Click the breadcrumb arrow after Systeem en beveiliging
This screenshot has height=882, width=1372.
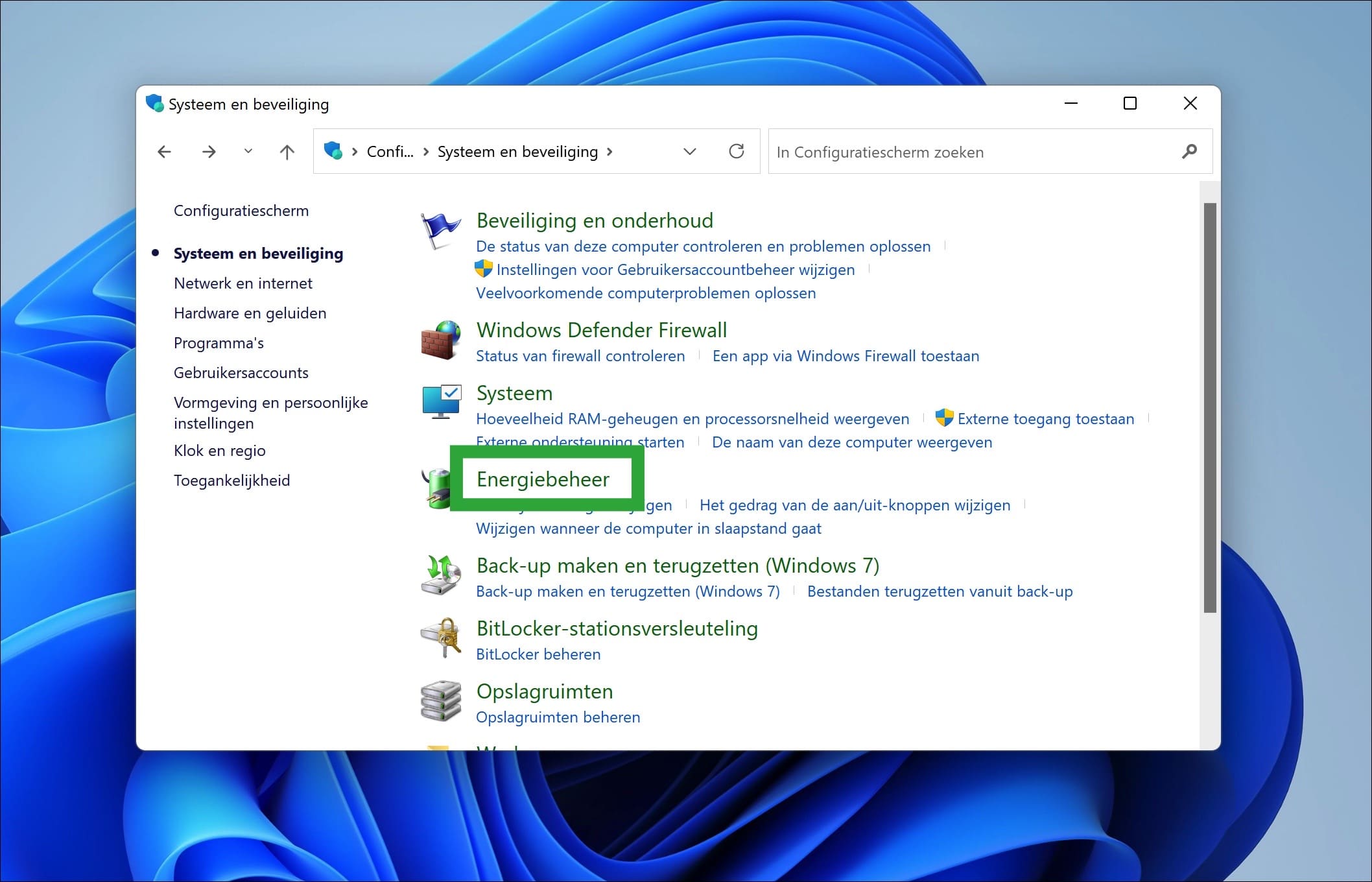point(610,151)
